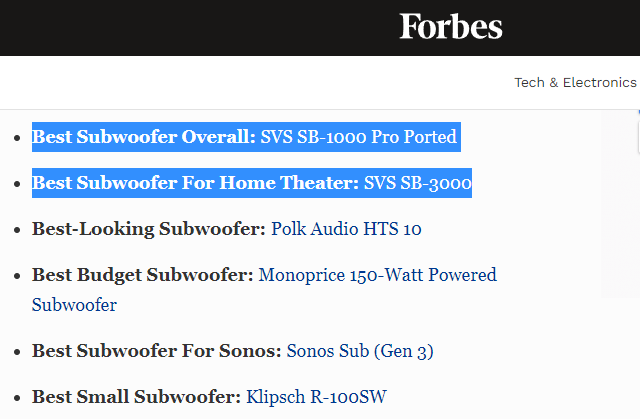Click the bullet before Best Subwoofer Overall
The width and height of the screenshot is (640, 419).
(15, 138)
